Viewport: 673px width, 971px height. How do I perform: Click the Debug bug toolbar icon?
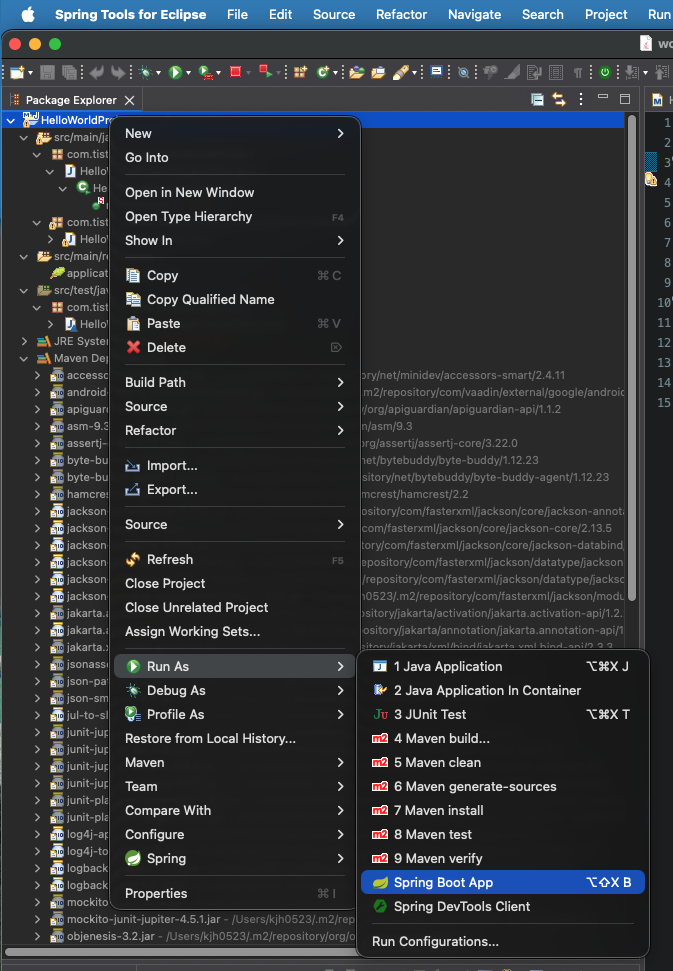(145, 72)
